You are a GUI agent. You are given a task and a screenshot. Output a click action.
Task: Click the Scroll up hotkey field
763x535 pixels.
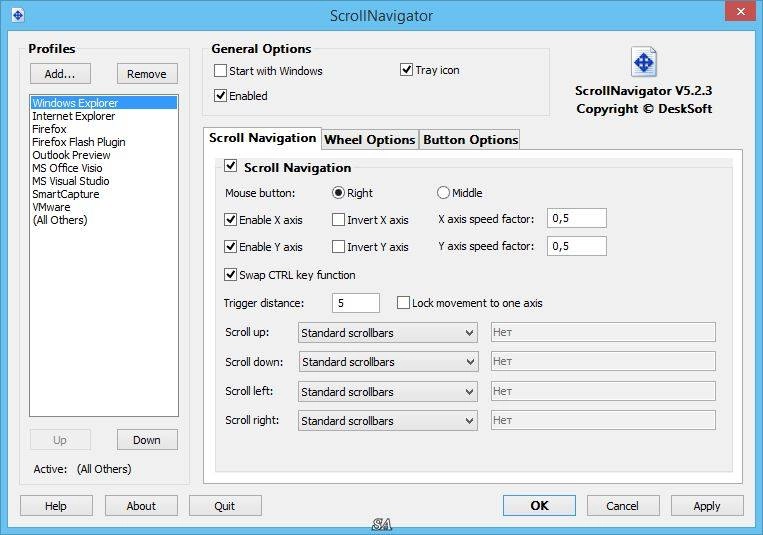click(x=603, y=332)
